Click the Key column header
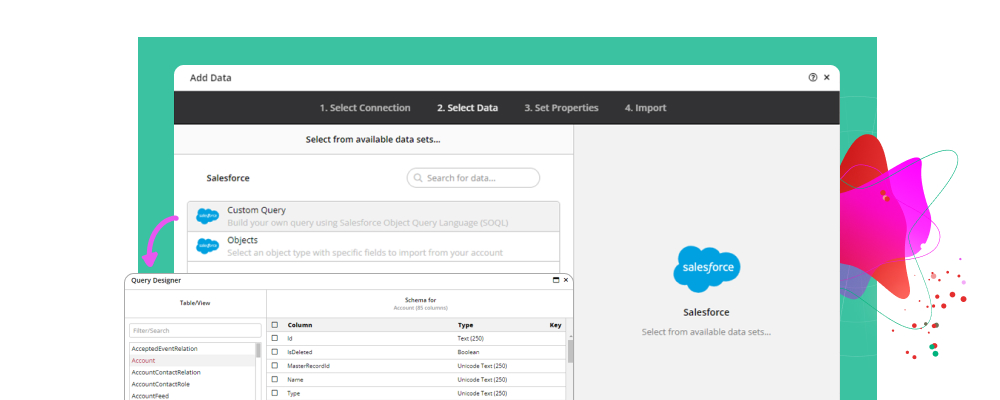1000x400 pixels. pyautogui.click(x=555, y=325)
